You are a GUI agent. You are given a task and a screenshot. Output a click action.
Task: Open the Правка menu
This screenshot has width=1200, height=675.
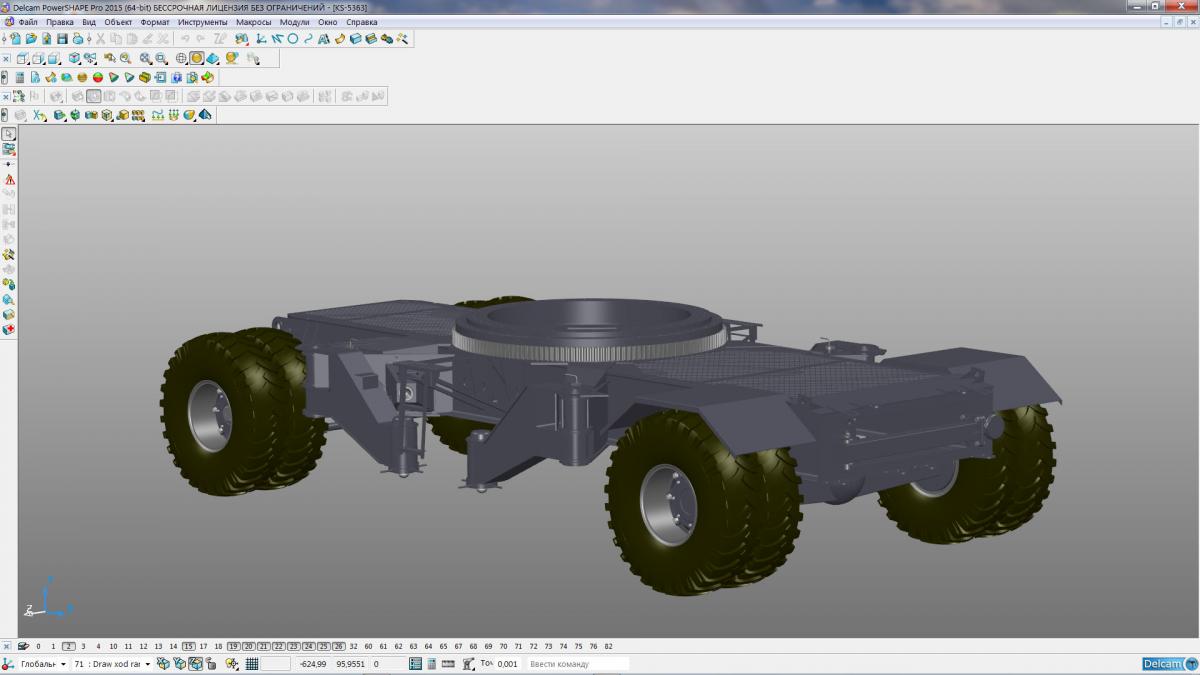(x=60, y=22)
